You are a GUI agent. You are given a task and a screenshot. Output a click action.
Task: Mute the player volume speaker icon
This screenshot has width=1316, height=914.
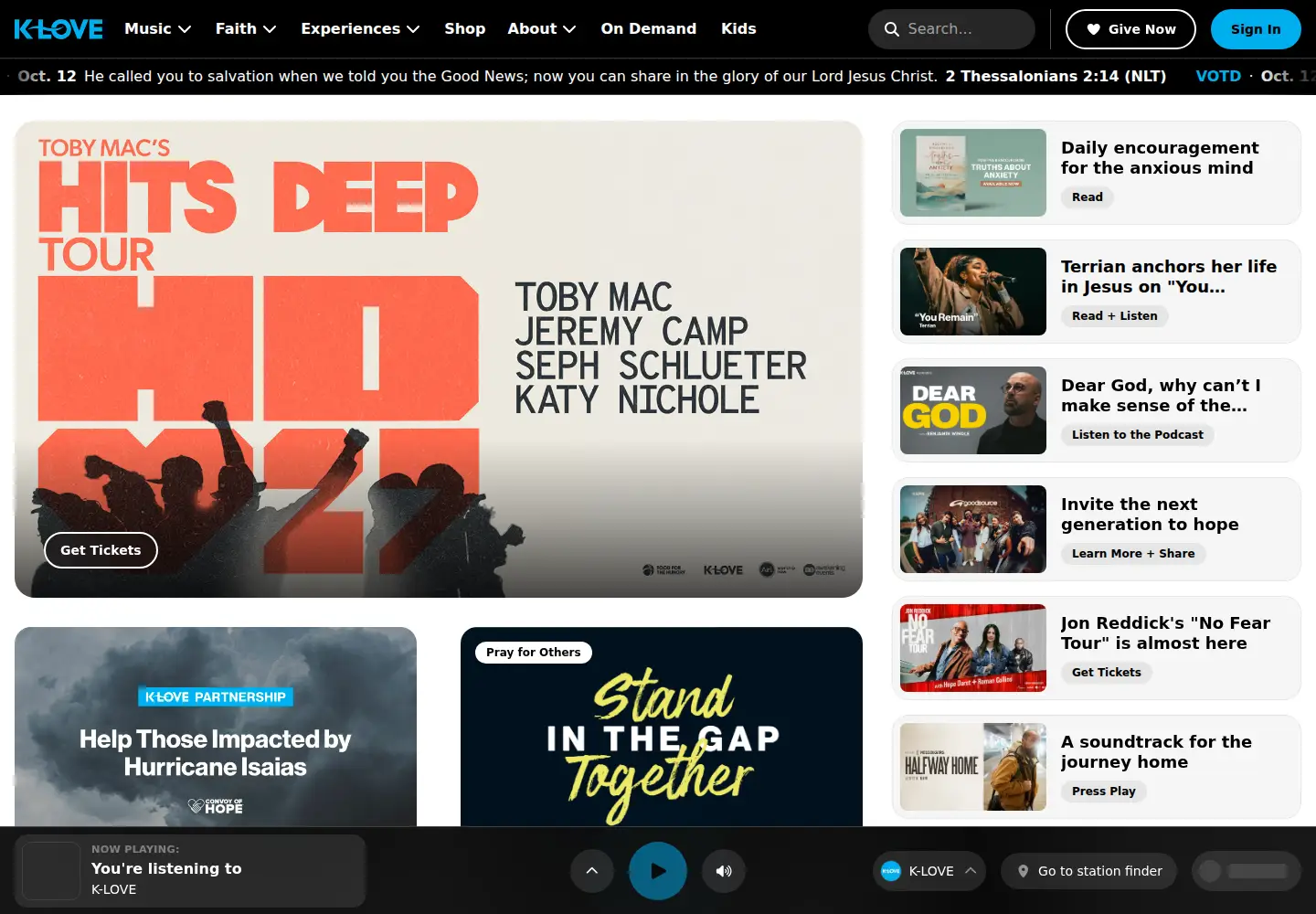click(724, 871)
